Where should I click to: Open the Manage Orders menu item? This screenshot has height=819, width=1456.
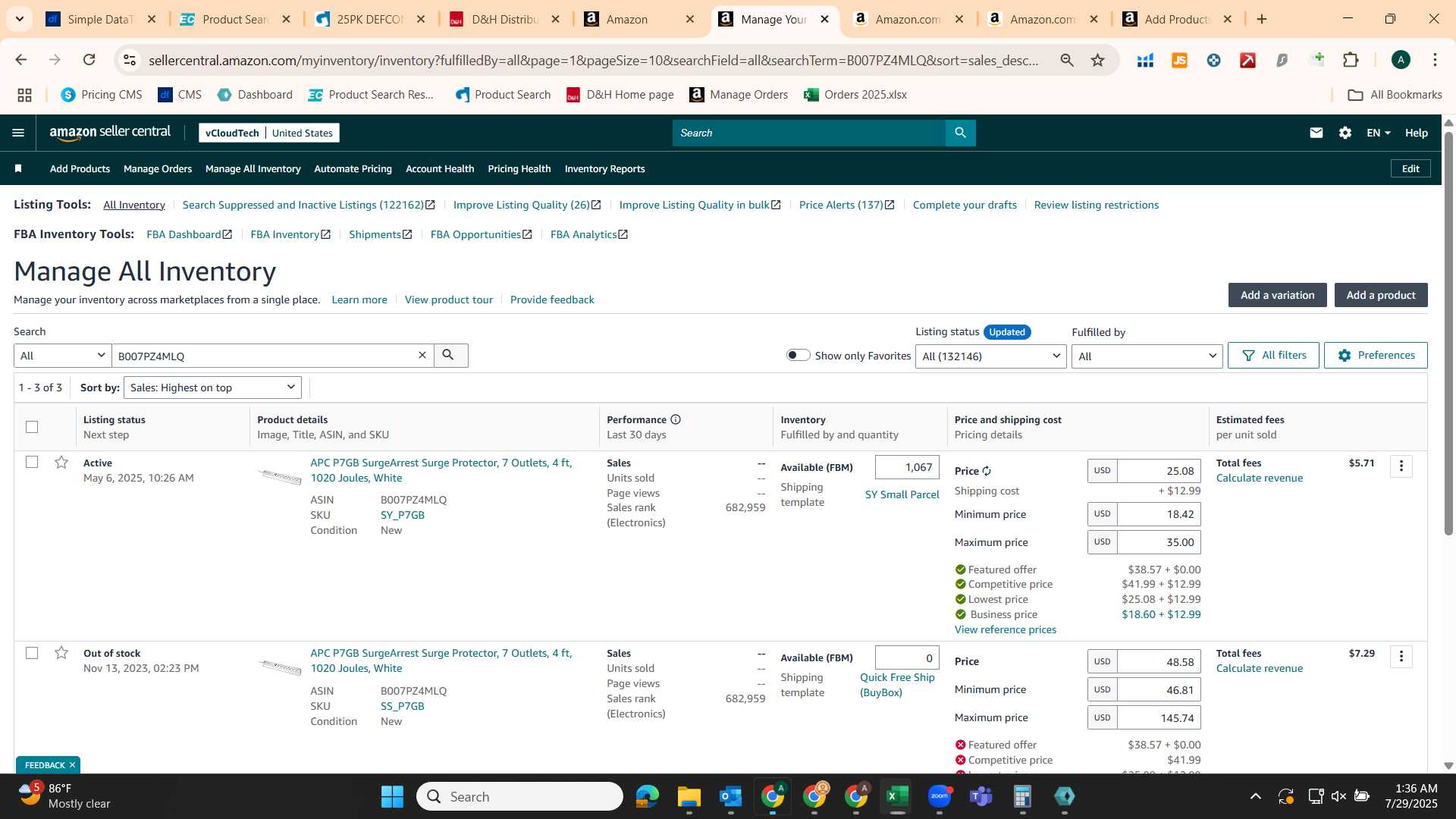coord(158,168)
